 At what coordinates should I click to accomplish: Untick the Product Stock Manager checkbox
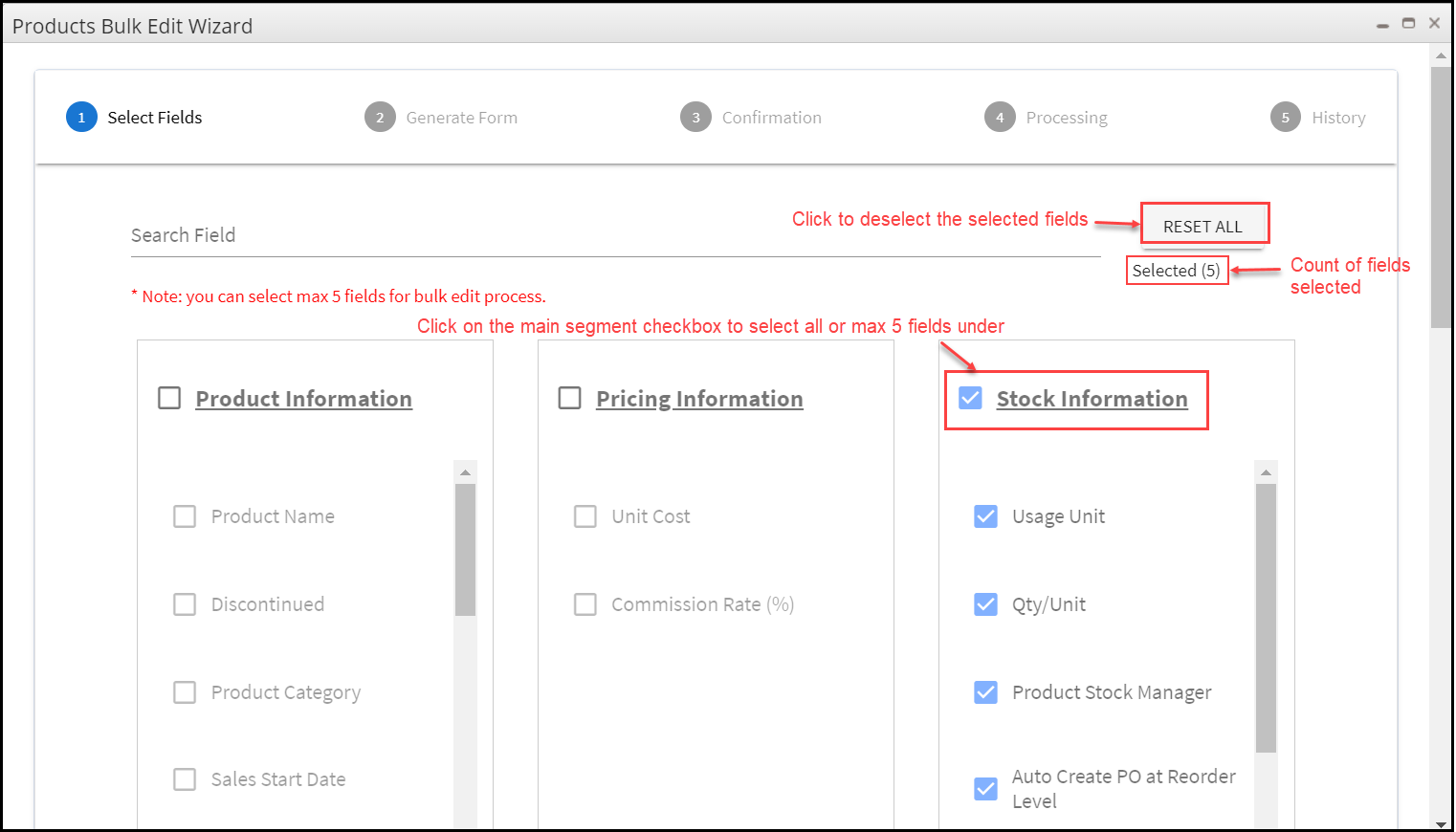click(x=985, y=692)
